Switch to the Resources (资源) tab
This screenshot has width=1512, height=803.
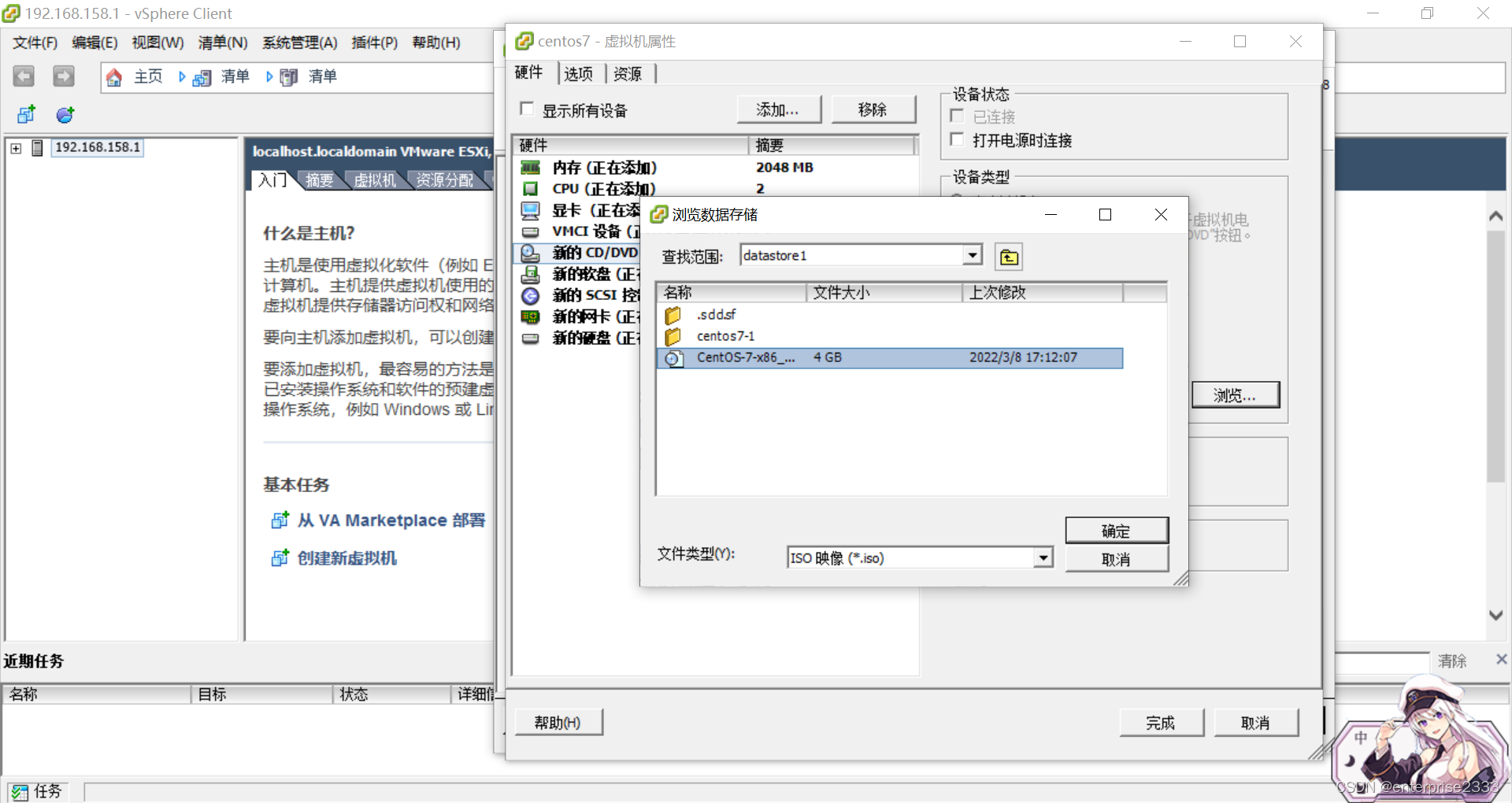pyautogui.click(x=628, y=74)
